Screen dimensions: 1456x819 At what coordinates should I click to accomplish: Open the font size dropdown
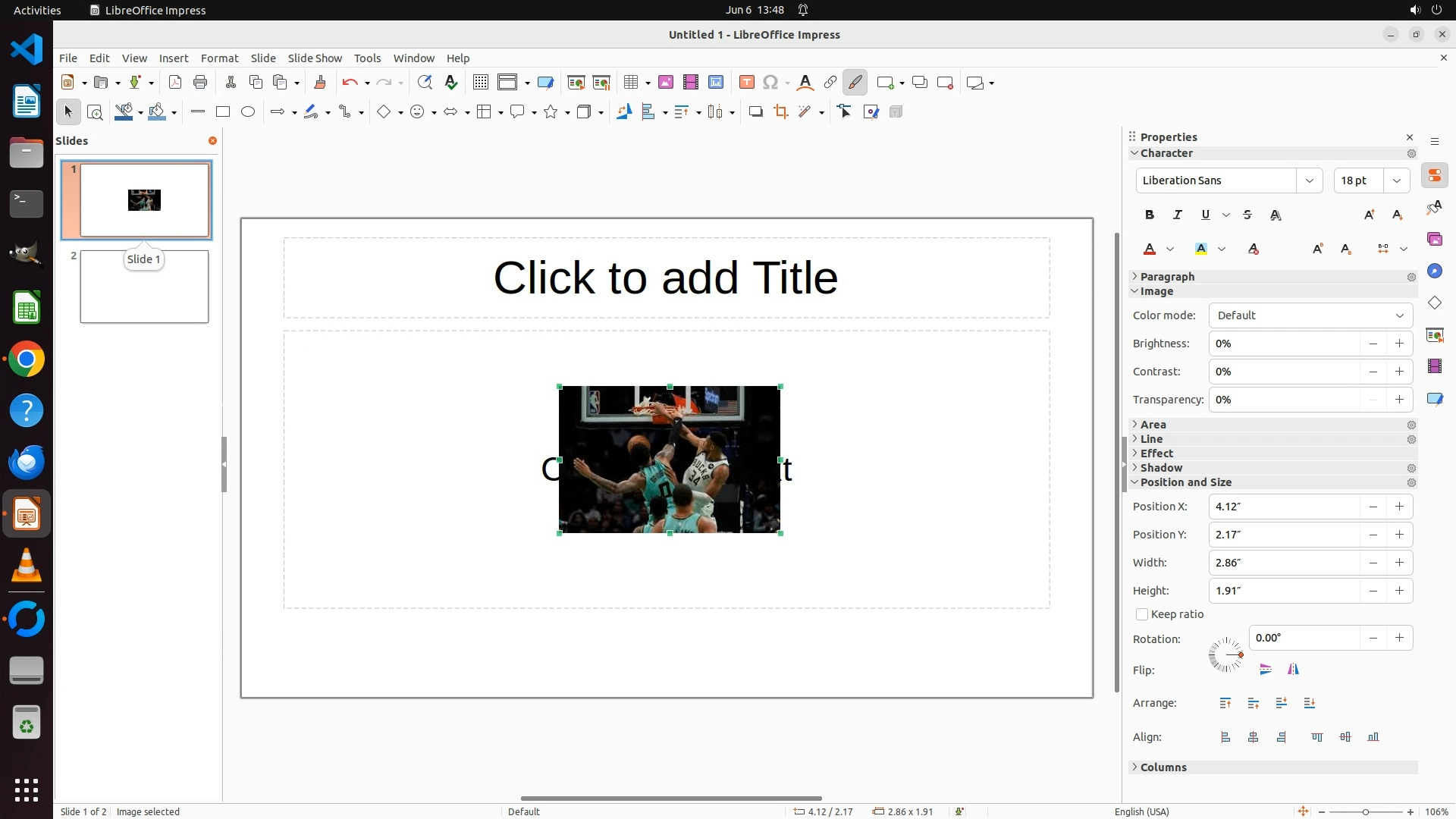click(x=1396, y=180)
